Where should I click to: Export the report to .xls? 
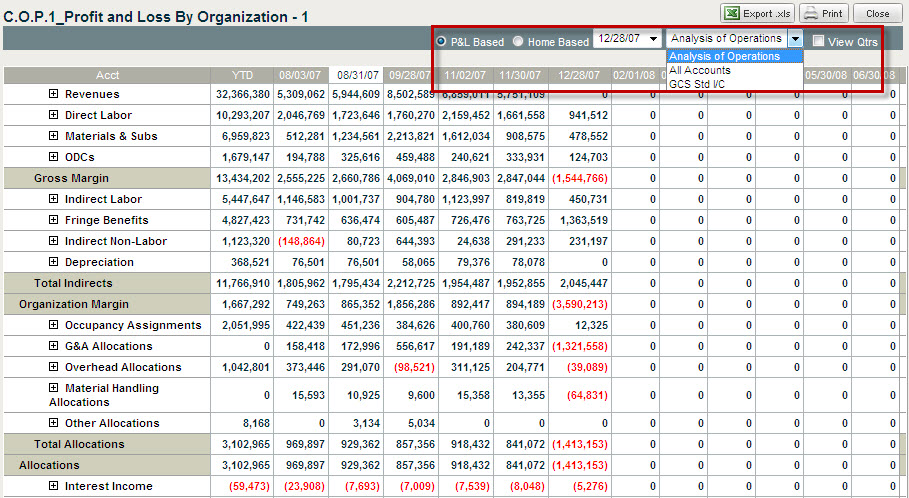coord(756,13)
